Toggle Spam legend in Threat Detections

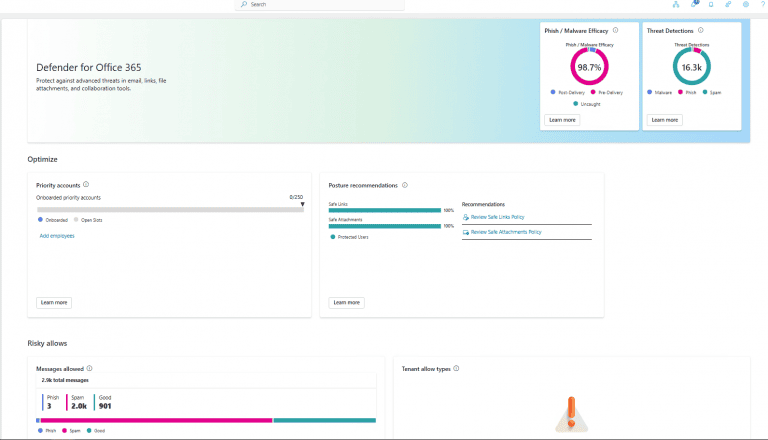click(712, 92)
